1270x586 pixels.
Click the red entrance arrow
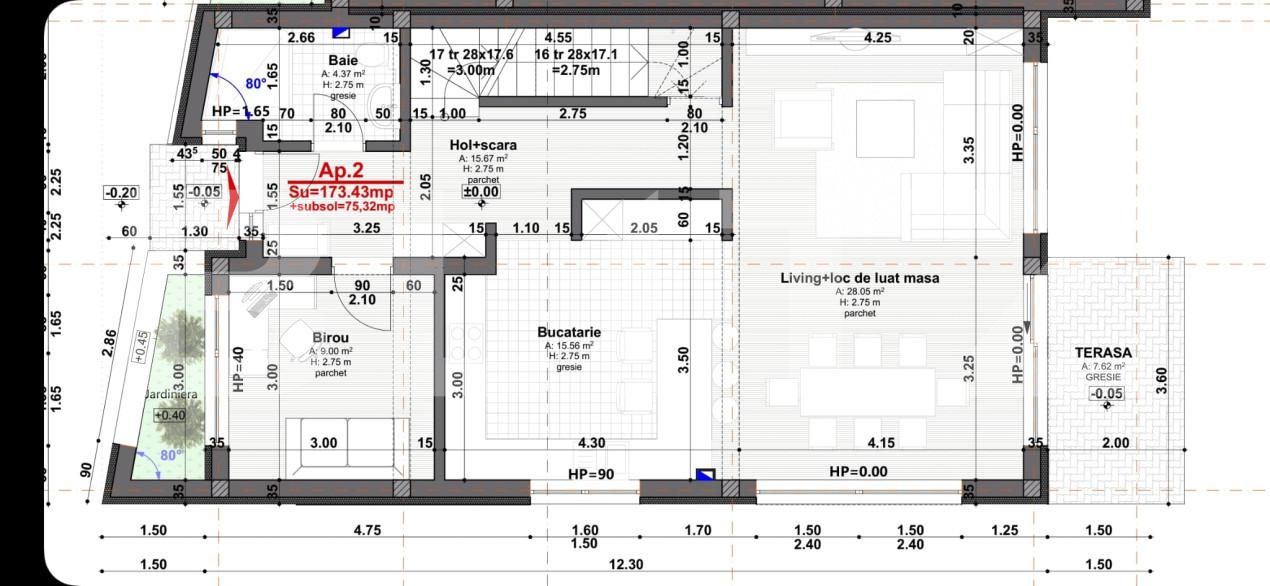232,198
